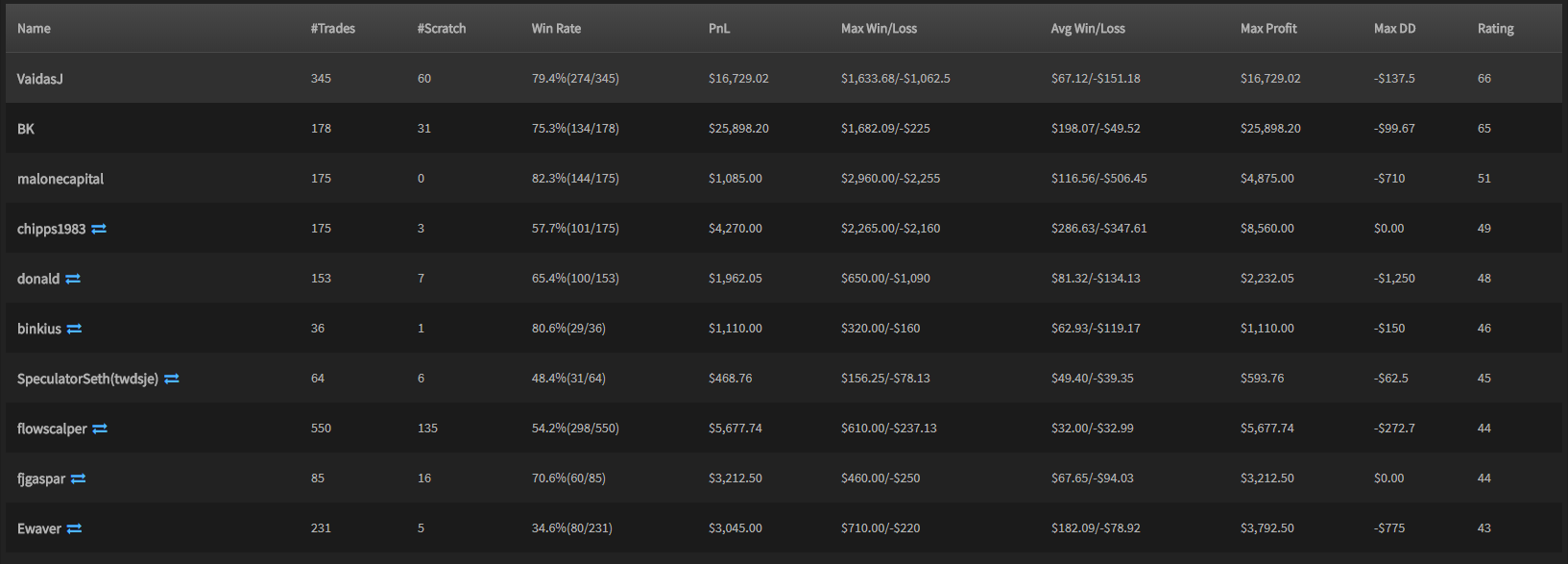This screenshot has width=1568, height=564.
Task: Sort the table by Name column header
Action: point(34,29)
